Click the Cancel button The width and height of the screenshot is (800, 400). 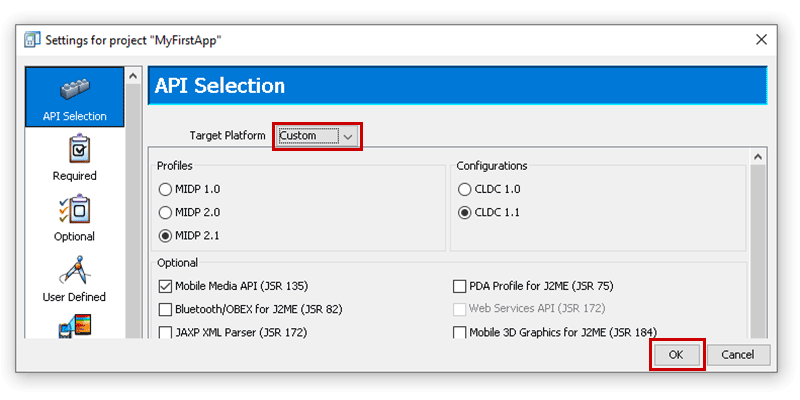(738, 355)
